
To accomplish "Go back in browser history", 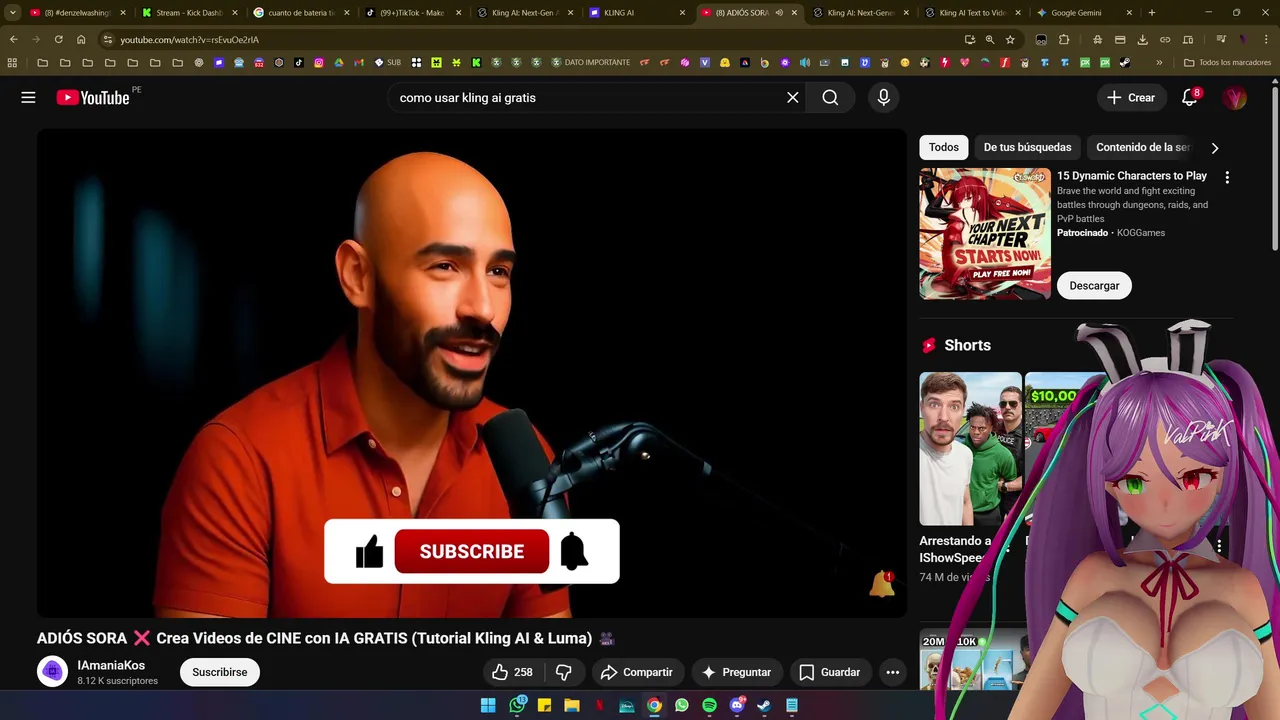I will (x=14, y=39).
